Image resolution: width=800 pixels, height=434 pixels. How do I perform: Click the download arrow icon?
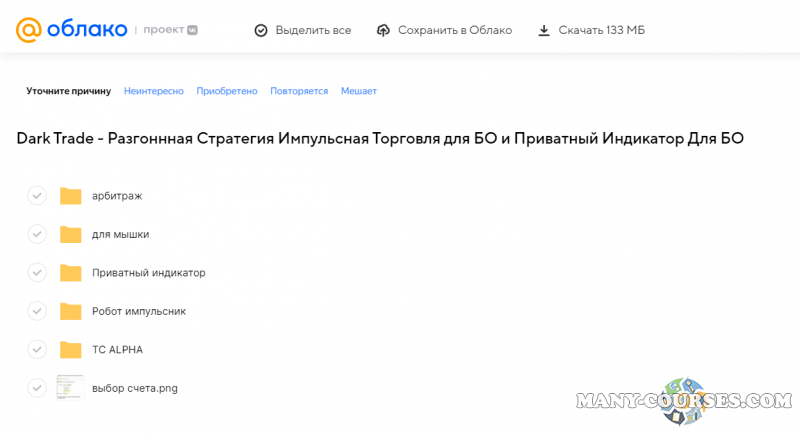pyautogui.click(x=544, y=30)
